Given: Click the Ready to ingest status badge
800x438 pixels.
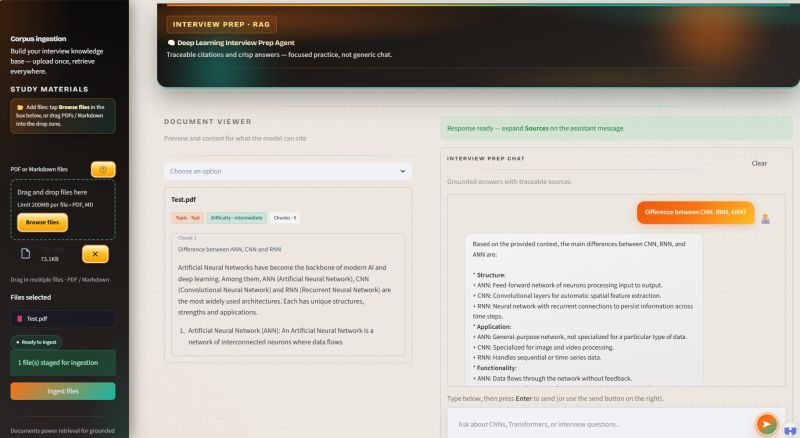Looking at the screenshot, I should 36,342.
